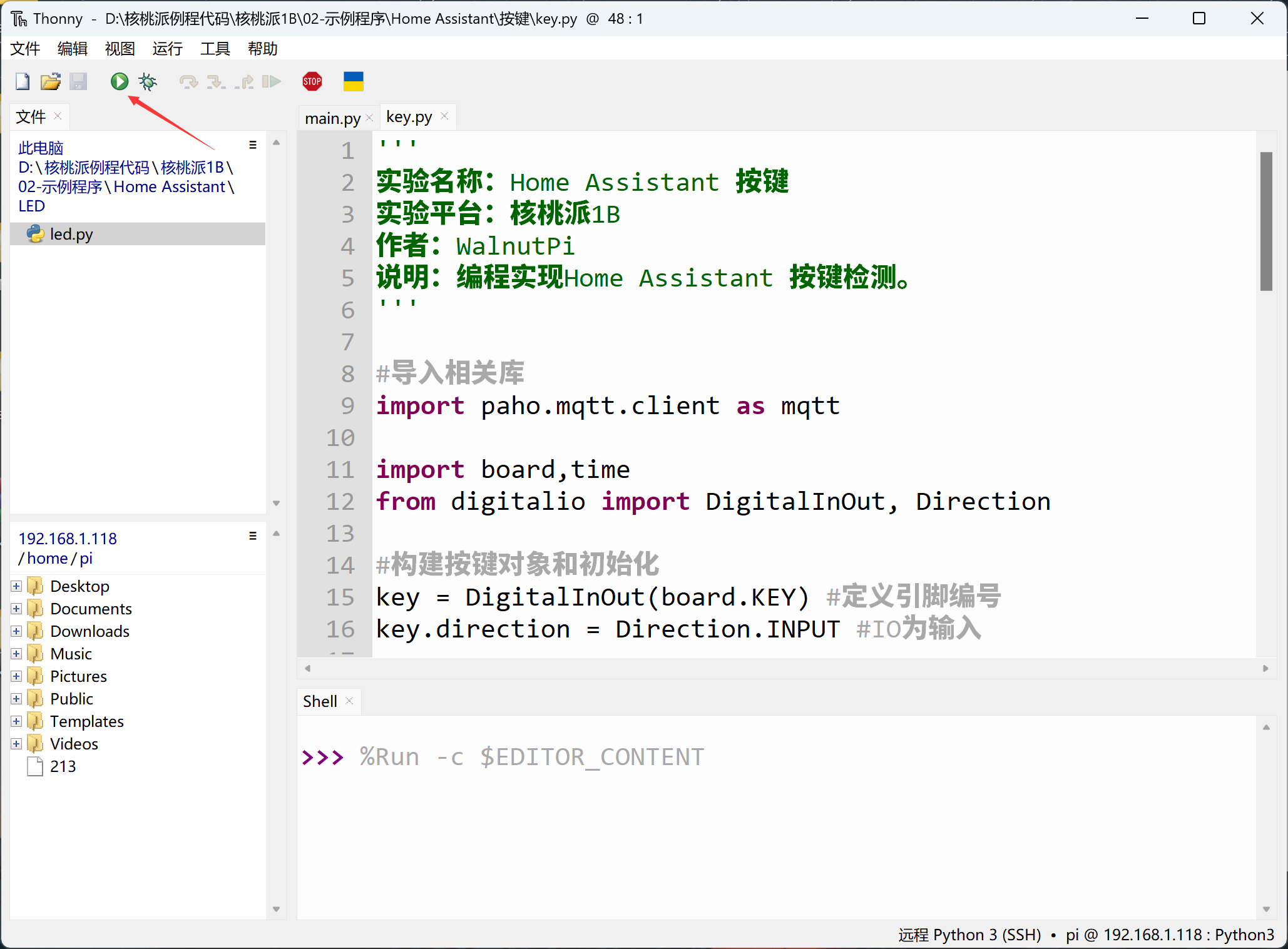Click the Thonny app icon in title bar
The height and width of the screenshot is (949, 1288).
pyautogui.click(x=19, y=19)
